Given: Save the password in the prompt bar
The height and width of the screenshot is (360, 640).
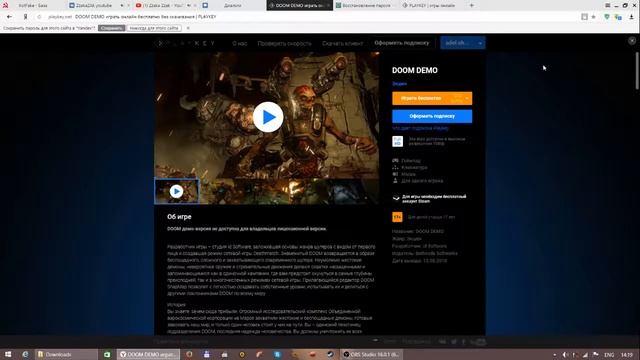Looking at the screenshot, I should pos(111,28).
